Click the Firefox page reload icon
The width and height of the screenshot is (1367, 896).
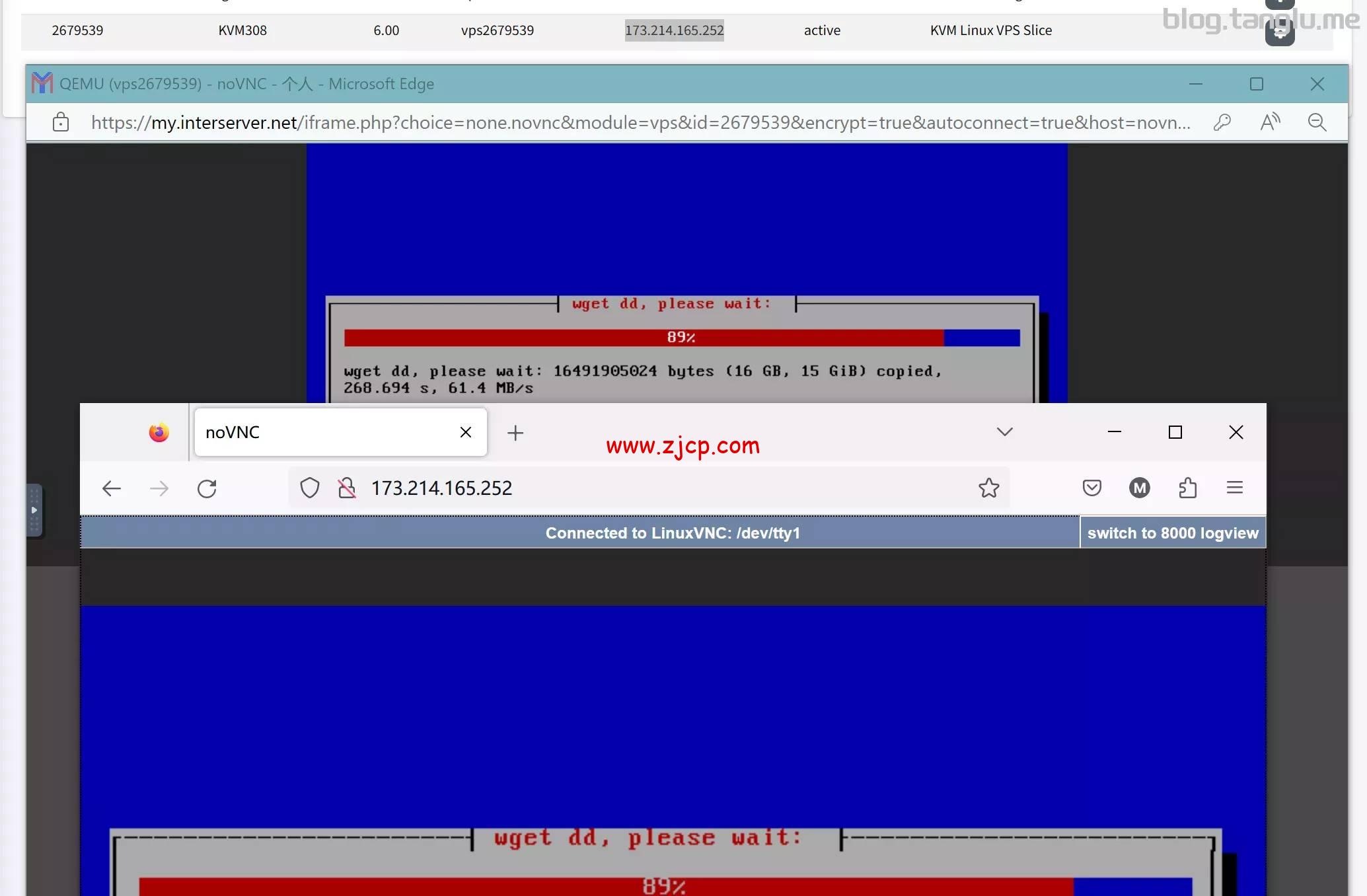point(207,488)
